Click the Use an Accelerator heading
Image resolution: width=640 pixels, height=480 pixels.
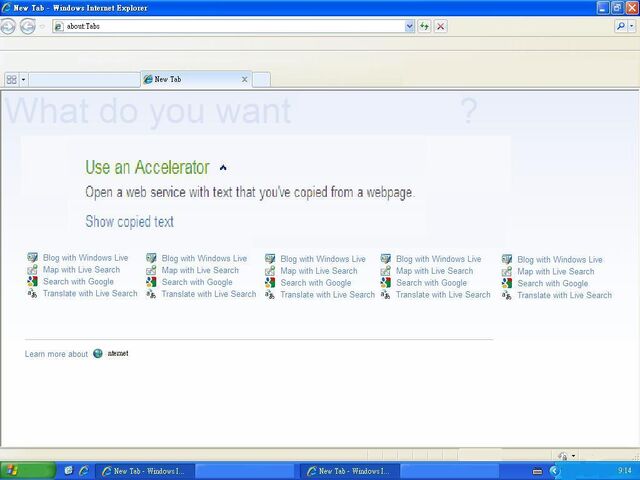click(x=147, y=167)
